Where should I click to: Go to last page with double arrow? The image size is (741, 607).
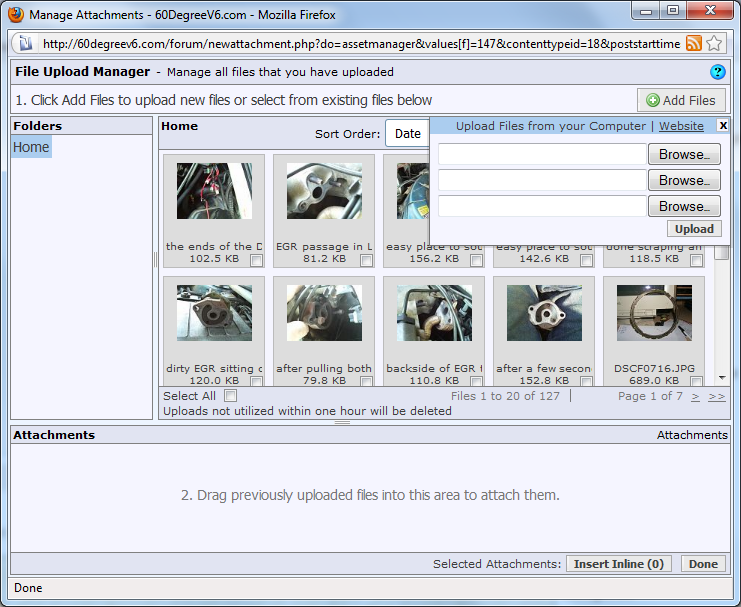click(x=717, y=396)
